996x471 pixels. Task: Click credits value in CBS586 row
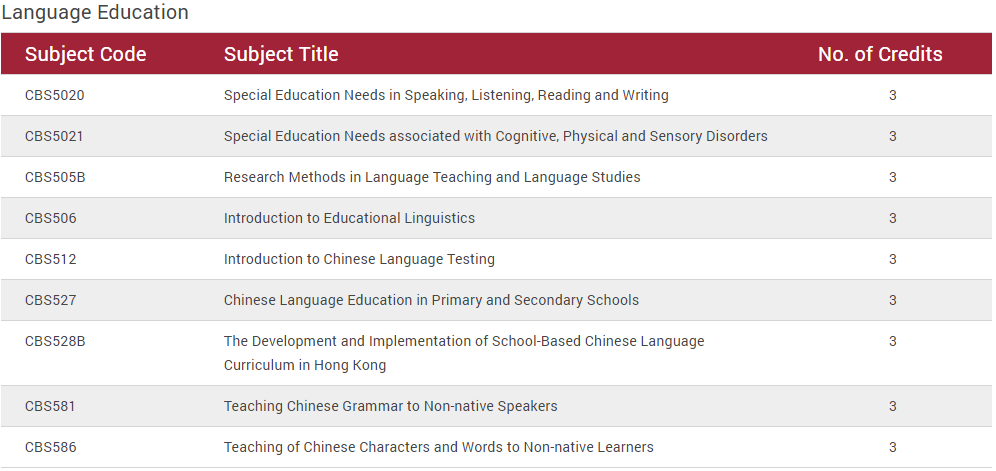[892, 447]
